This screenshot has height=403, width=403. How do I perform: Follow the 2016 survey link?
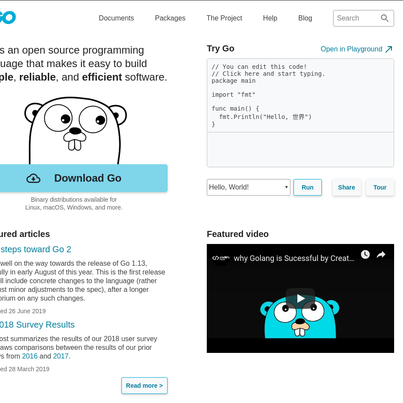pyautogui.click(x=30, y=356)
